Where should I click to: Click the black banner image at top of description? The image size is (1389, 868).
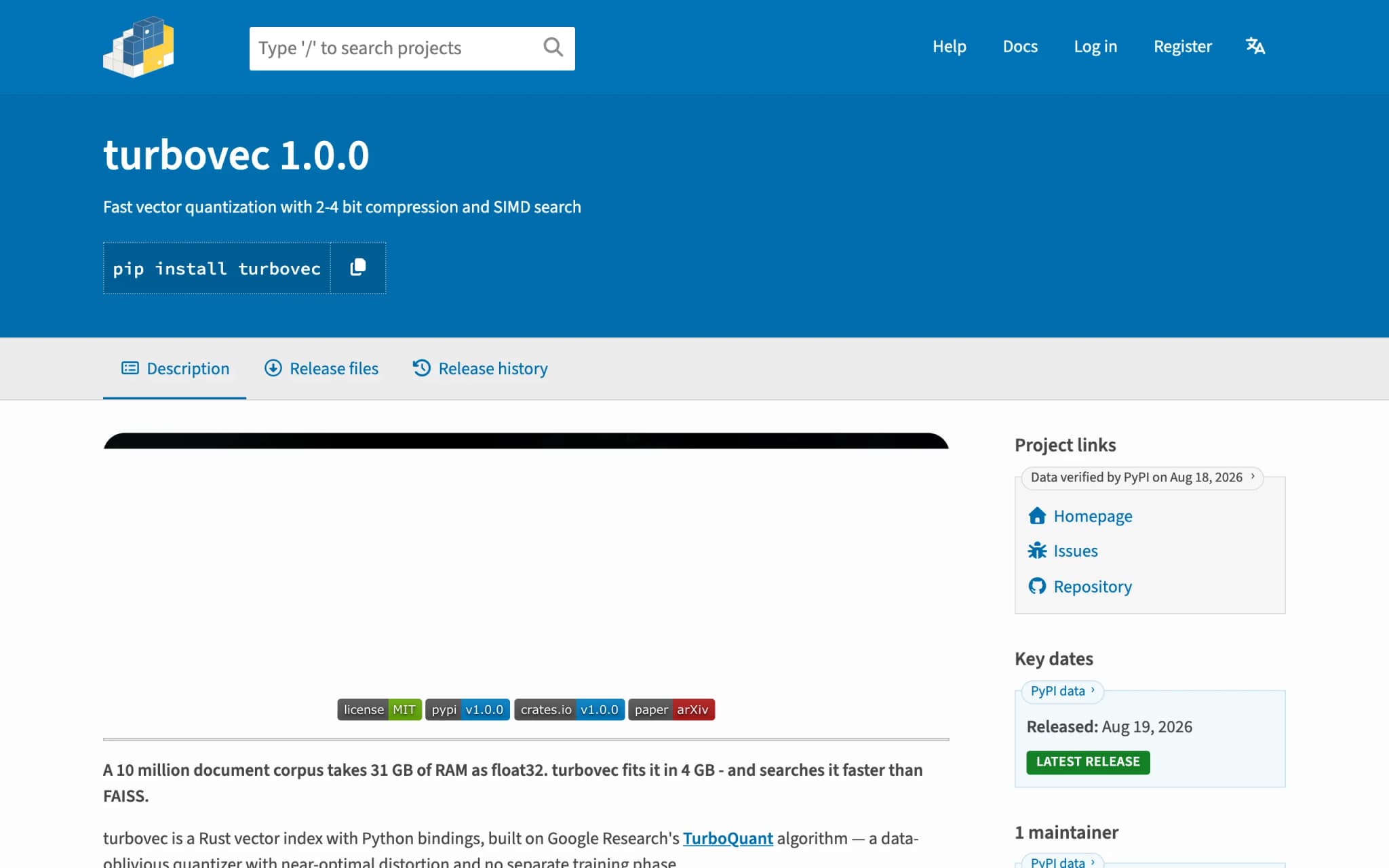coord(526,441)
